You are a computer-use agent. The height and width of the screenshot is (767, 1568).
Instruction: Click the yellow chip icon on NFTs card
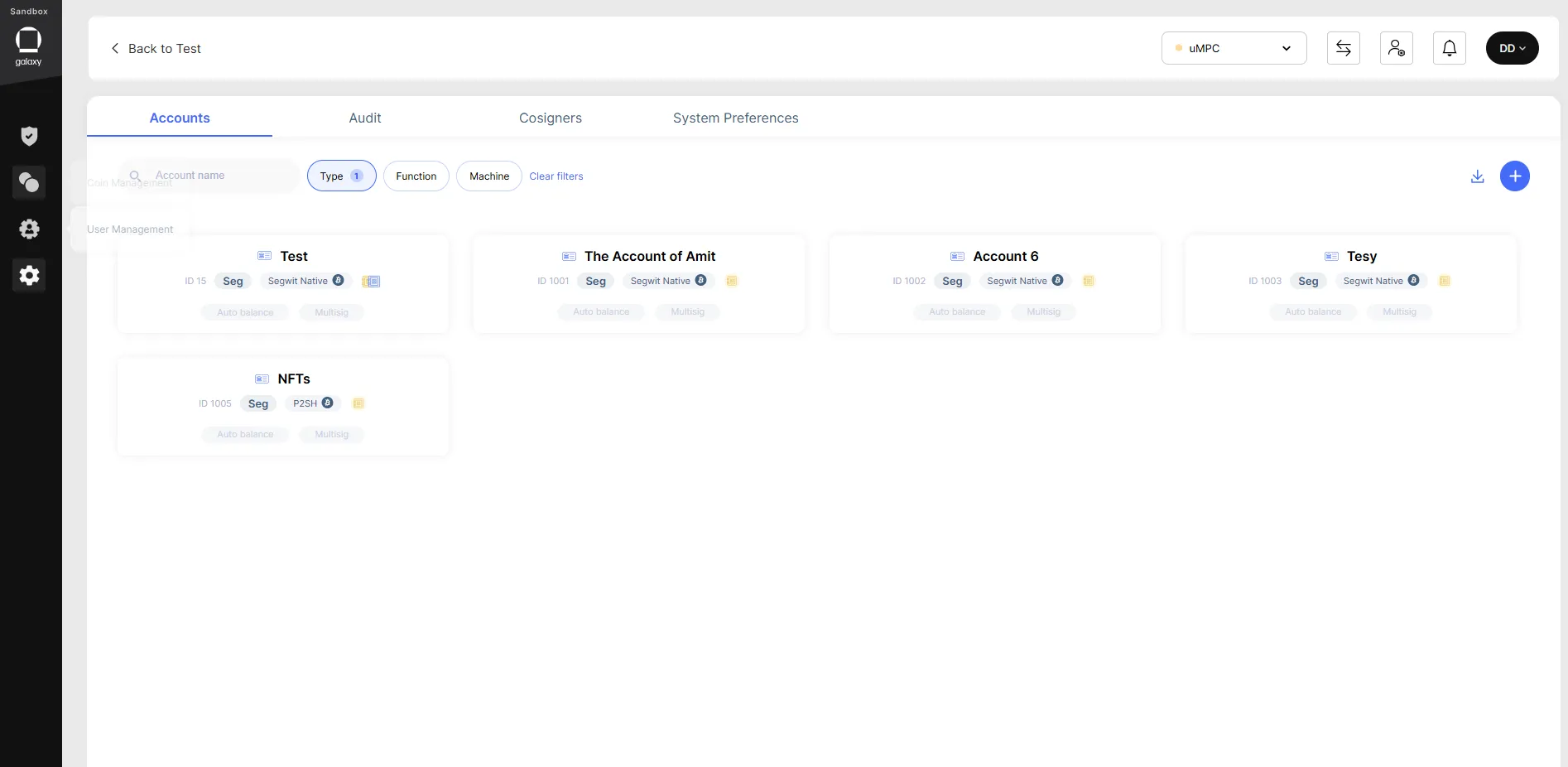358,403
